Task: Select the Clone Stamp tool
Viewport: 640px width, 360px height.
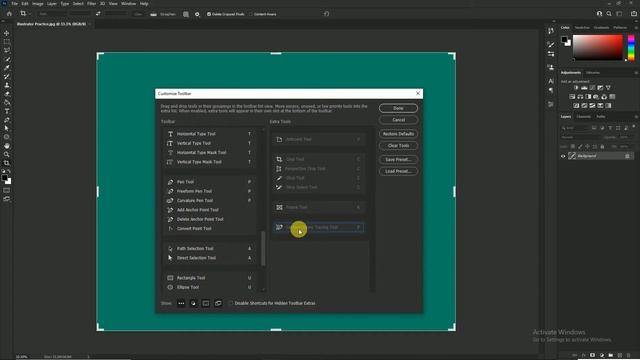Action: click(x=7, y=85)
